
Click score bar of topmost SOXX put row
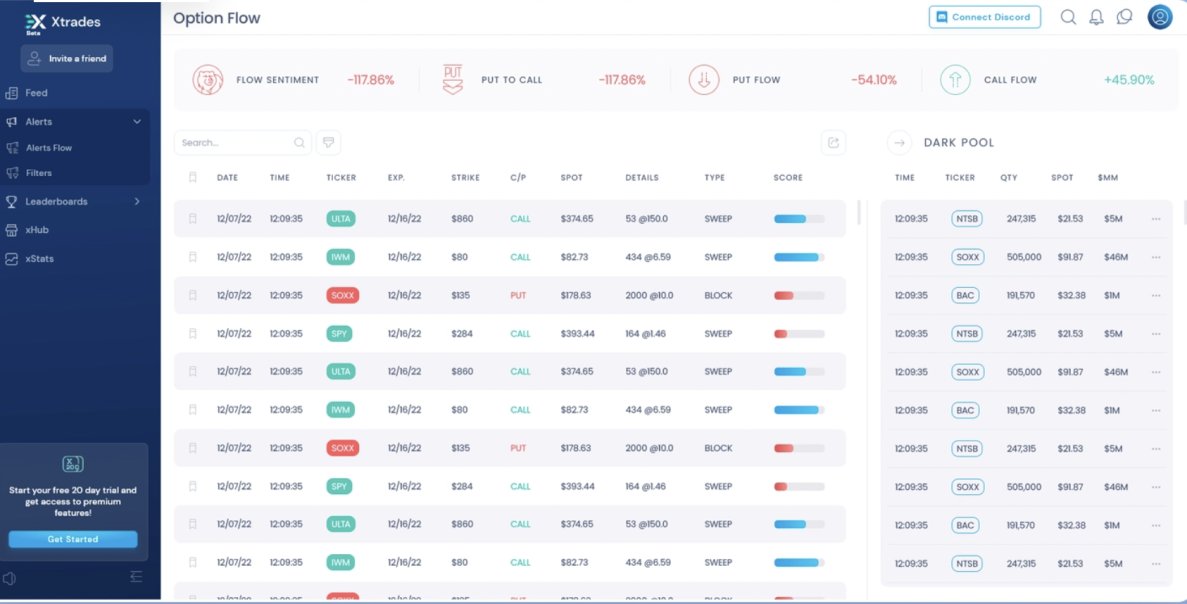click(799, 295)
